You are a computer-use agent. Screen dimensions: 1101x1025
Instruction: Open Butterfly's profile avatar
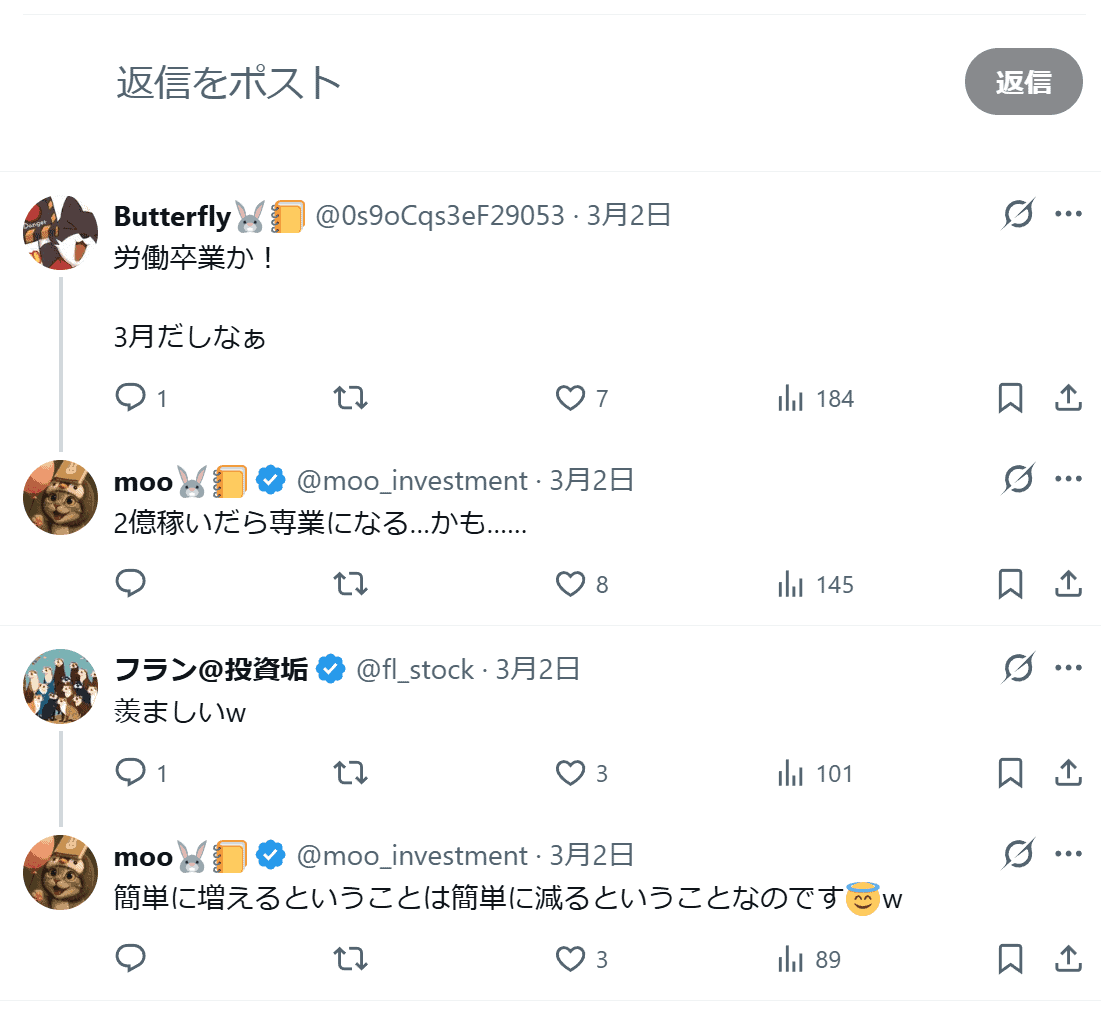60,233
